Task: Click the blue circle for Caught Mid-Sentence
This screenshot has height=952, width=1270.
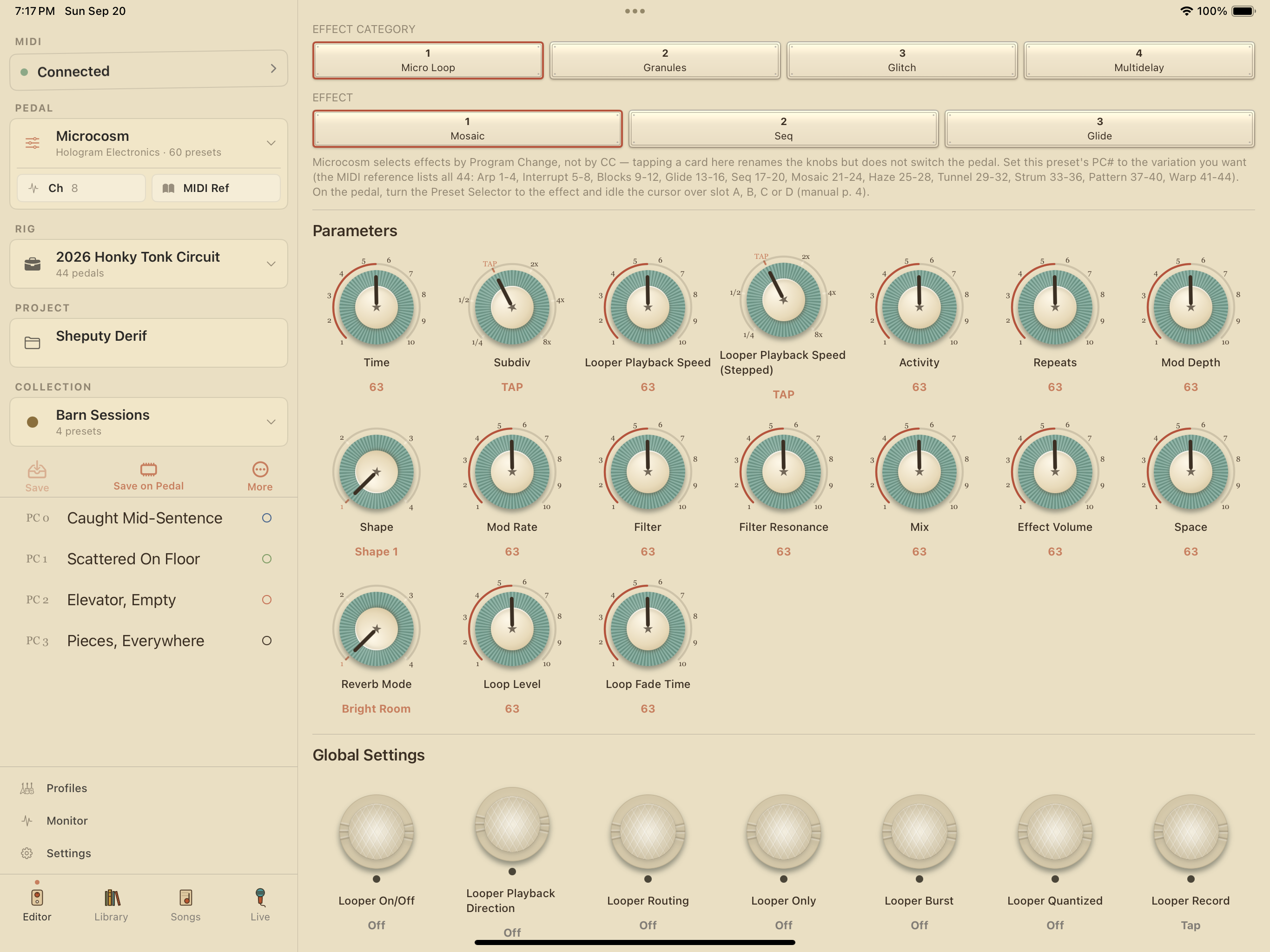Action: coord(267,518)
